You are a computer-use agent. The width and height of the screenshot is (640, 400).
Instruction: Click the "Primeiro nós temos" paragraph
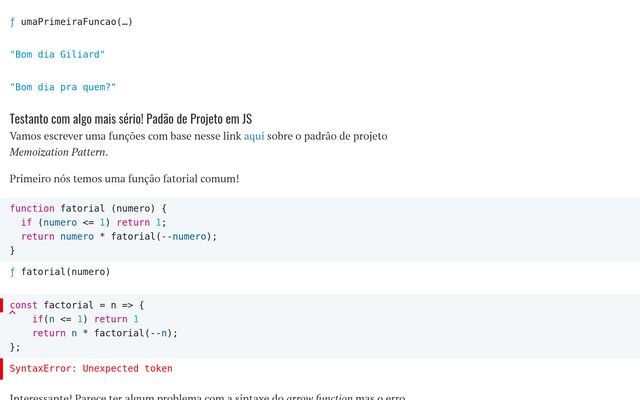tap(124, 179)
